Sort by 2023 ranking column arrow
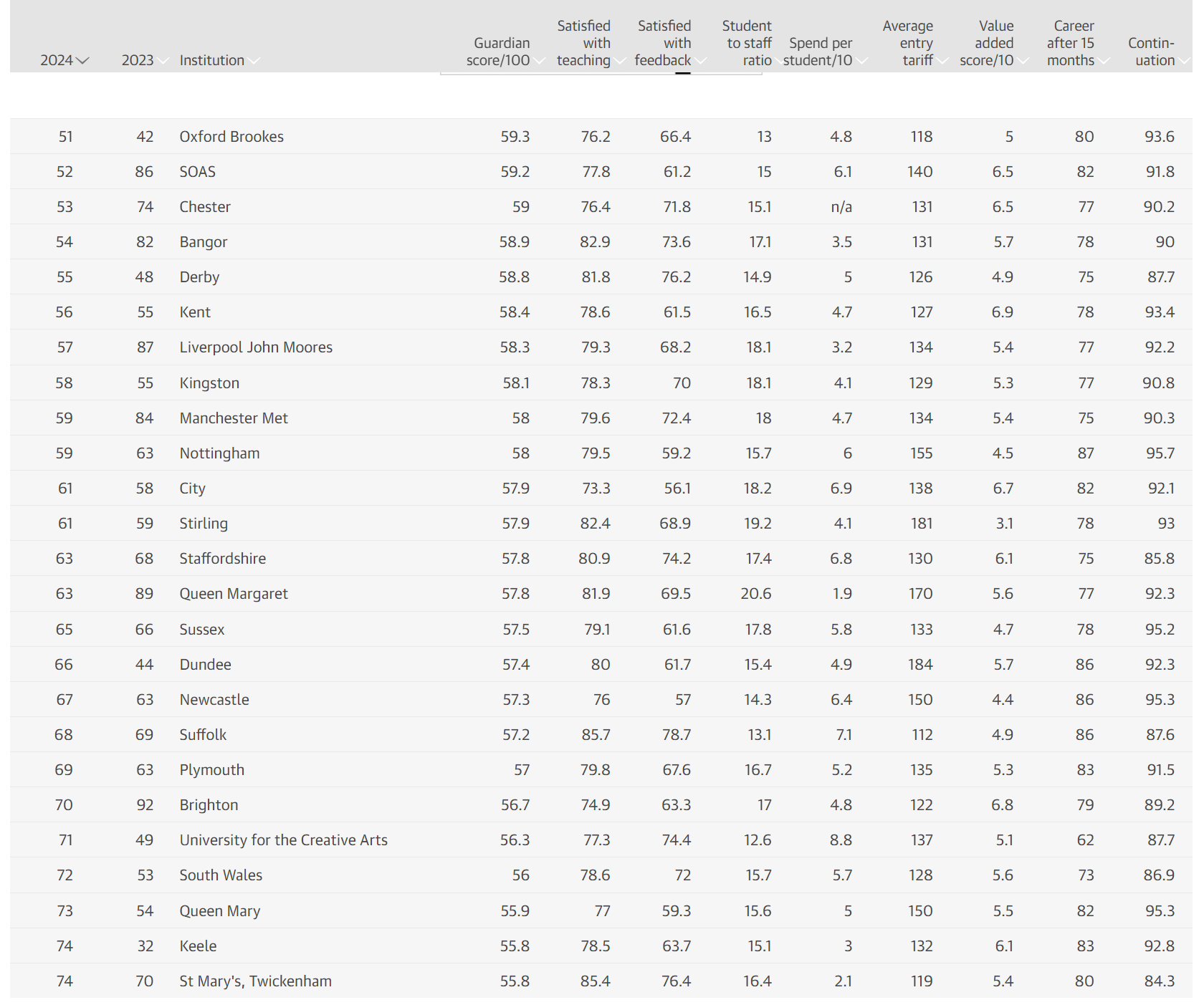 tap(163, 61)
